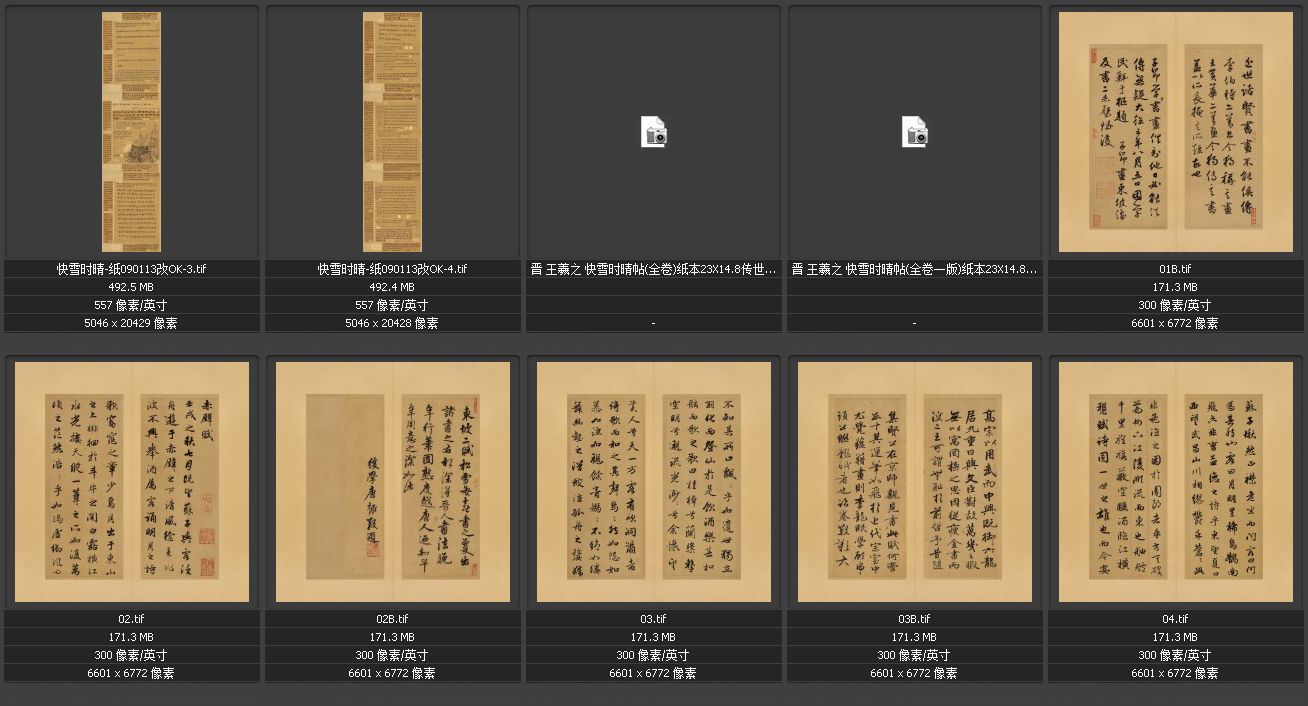Viewport: 1308px width, 706px height.
Task: Pick the 03B.tif calligraphy thumbnail
Action: (915, 482)
